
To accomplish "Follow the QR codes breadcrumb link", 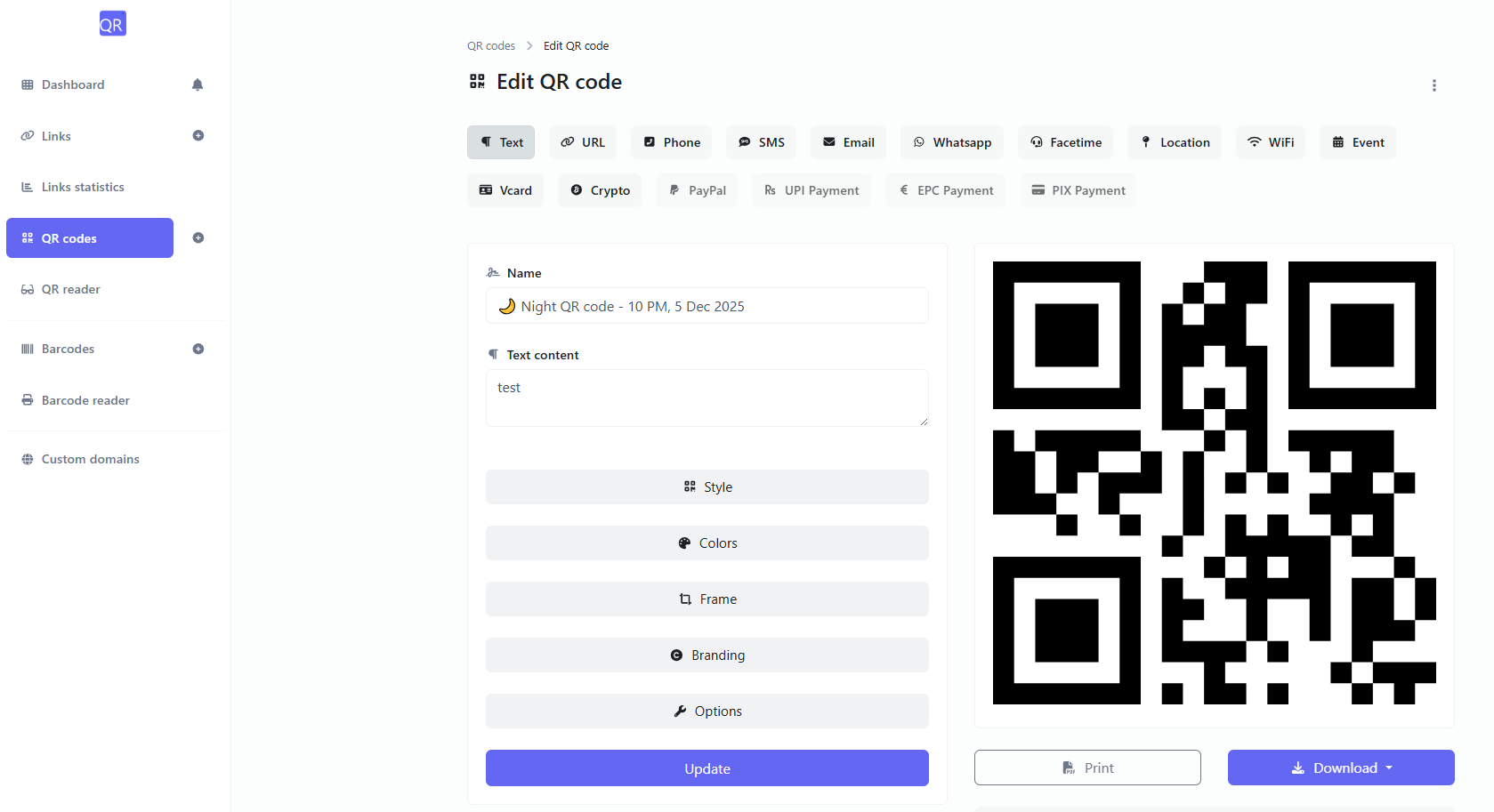I will (491, 45).
